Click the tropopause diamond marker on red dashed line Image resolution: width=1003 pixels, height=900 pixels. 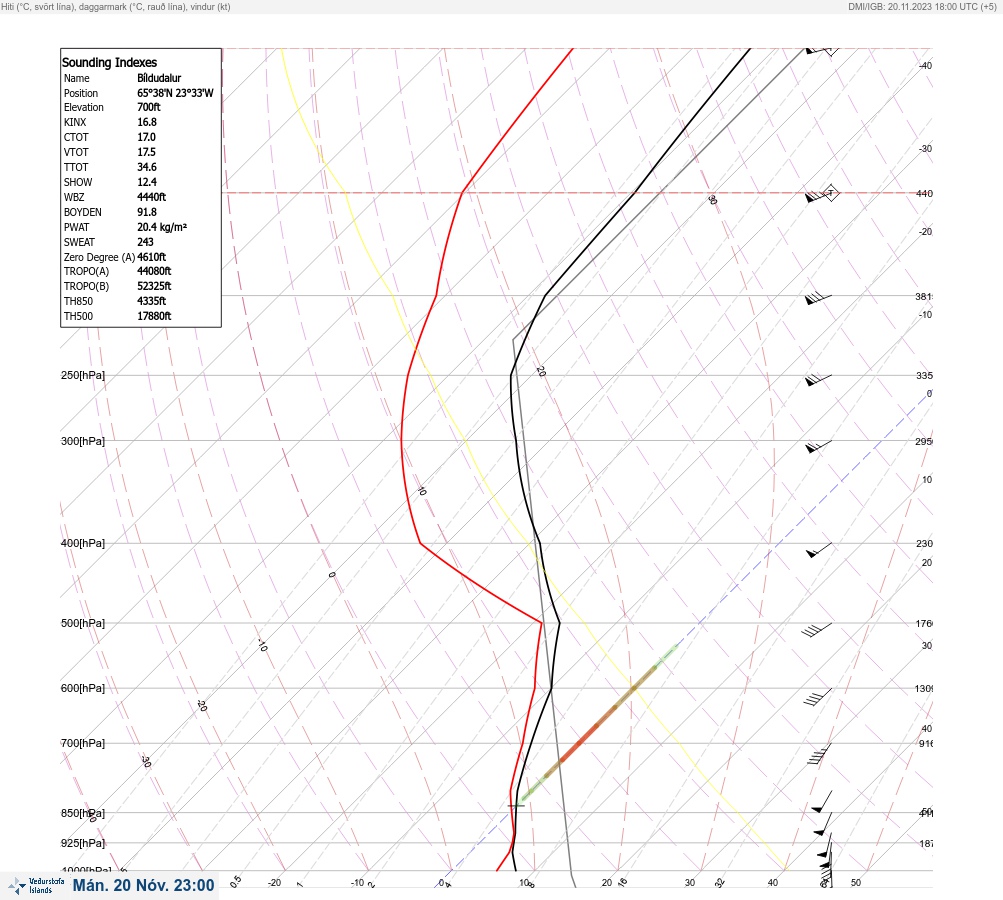(x=830, y=193)
